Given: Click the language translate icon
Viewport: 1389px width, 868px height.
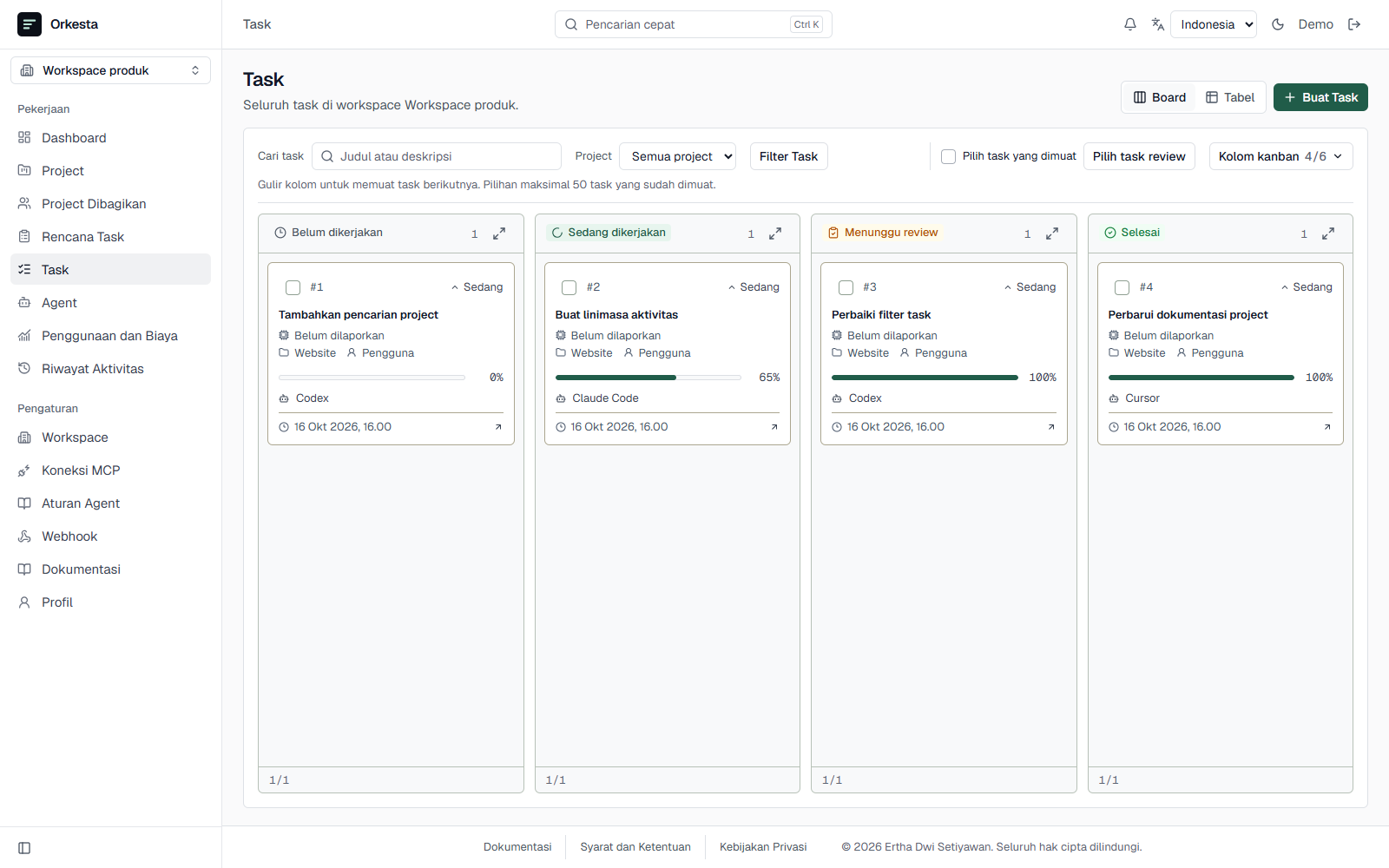Looking at the screenshot, I should tap(1157, 24).
